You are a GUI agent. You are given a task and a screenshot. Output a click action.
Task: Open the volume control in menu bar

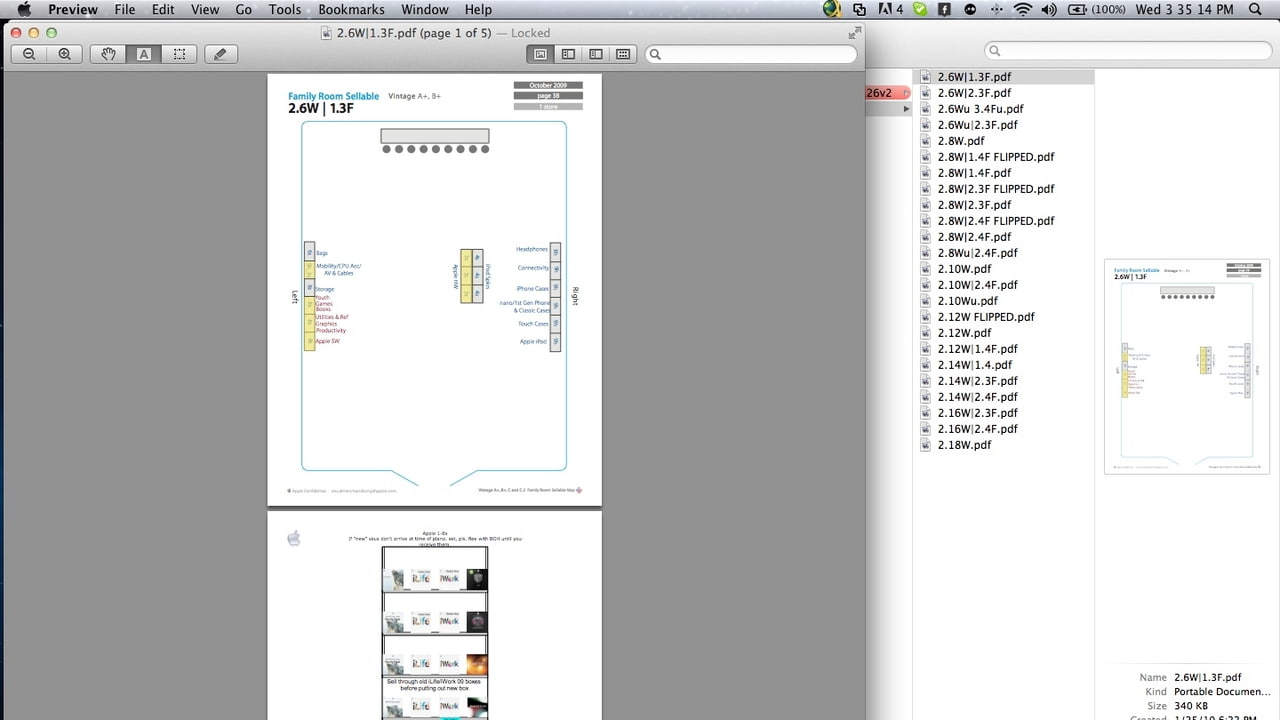point(1048,9)
